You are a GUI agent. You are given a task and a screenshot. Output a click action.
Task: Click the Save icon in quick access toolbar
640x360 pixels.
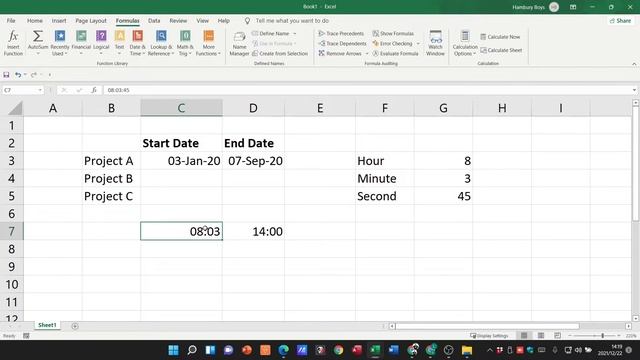point(6,75)
